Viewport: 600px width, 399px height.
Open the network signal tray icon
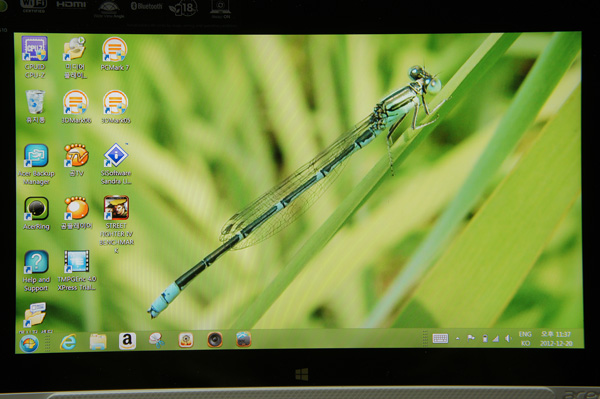click(x=496, y=338)
